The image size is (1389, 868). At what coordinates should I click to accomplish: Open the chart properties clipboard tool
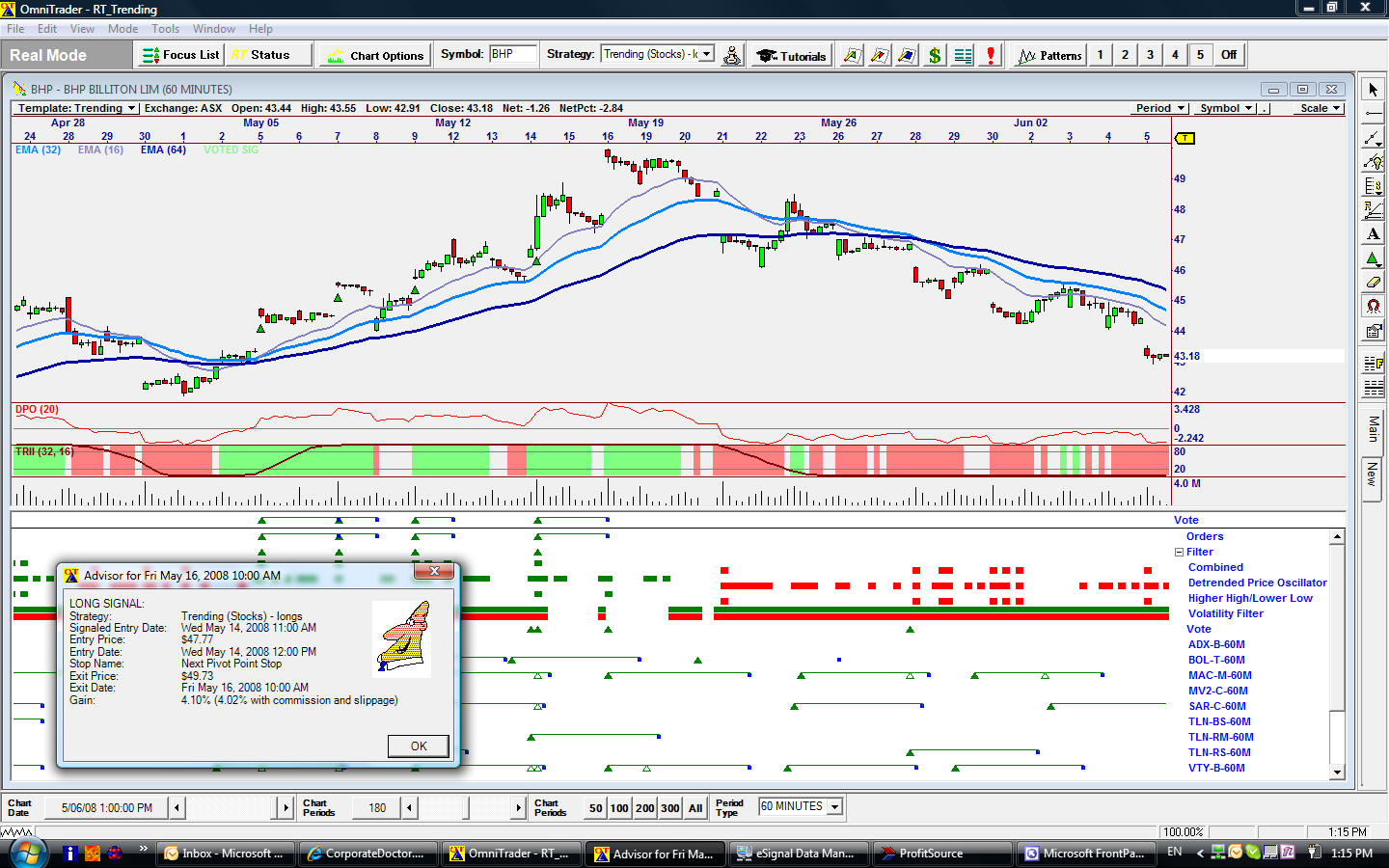(1373, 331)
